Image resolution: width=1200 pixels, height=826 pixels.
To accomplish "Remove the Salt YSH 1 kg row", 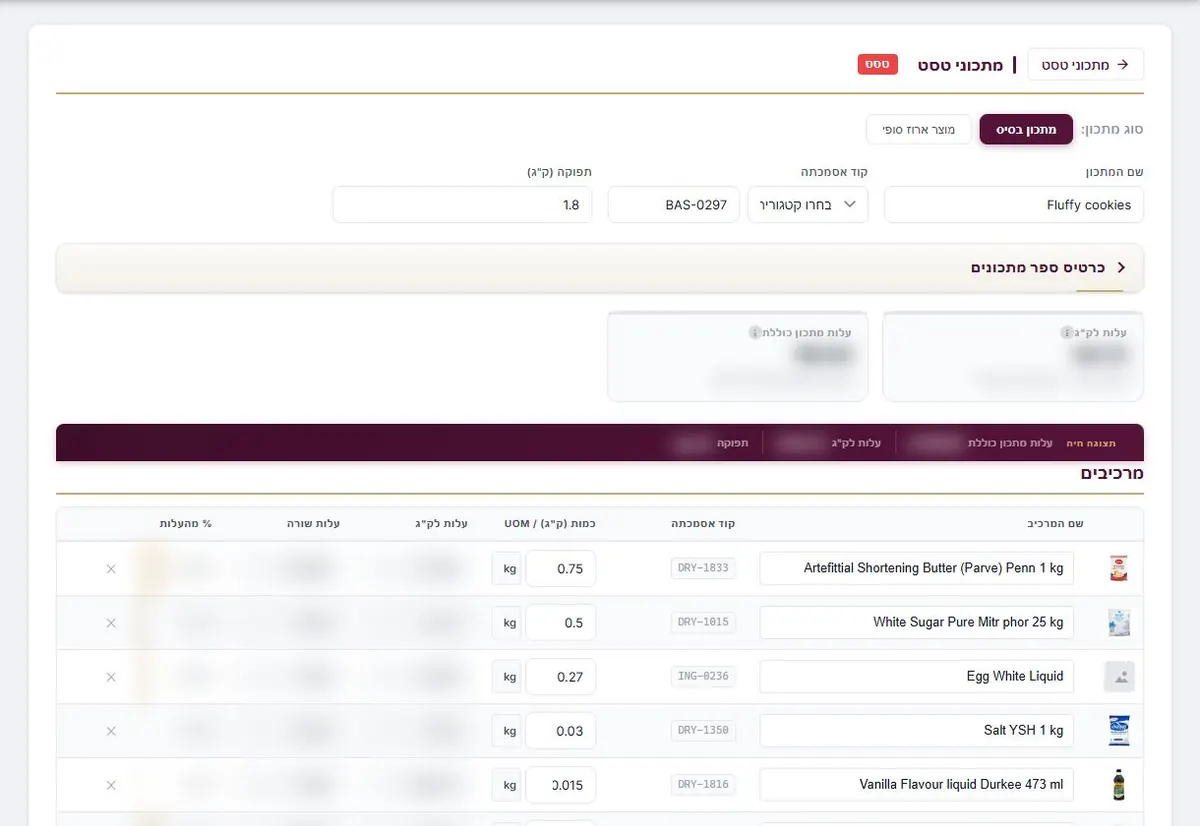I will point(111,731).
